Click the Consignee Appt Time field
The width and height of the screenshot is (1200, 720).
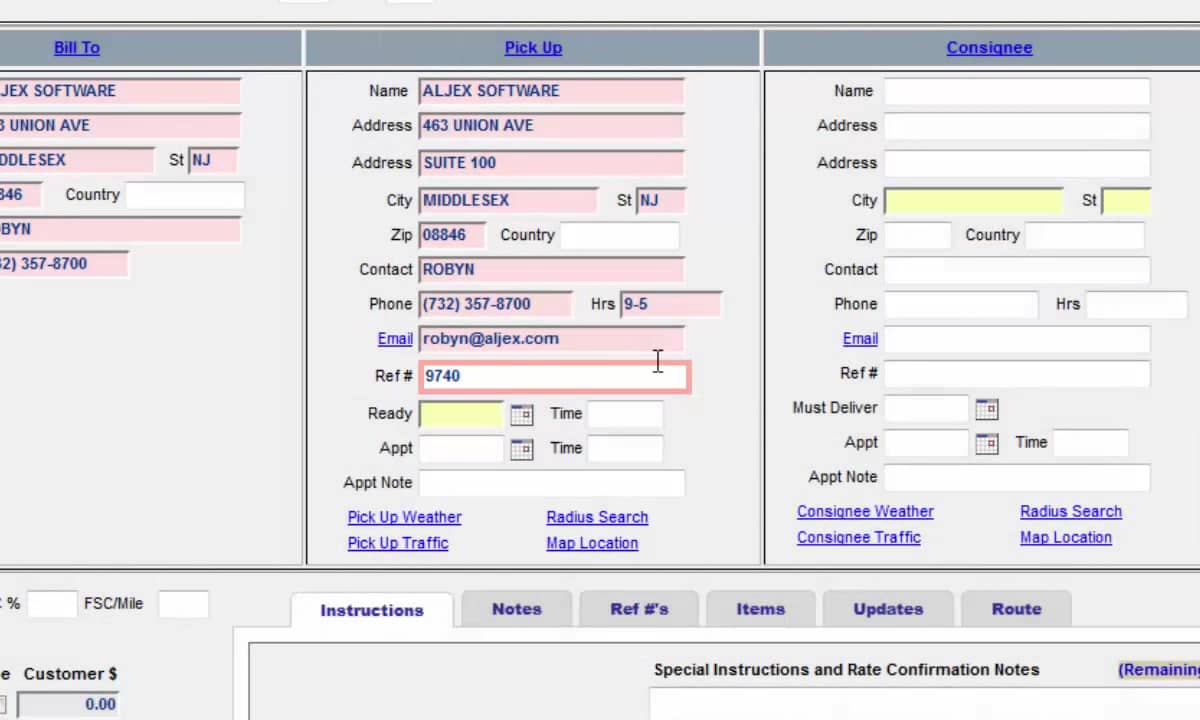(x=1091, y=443)
